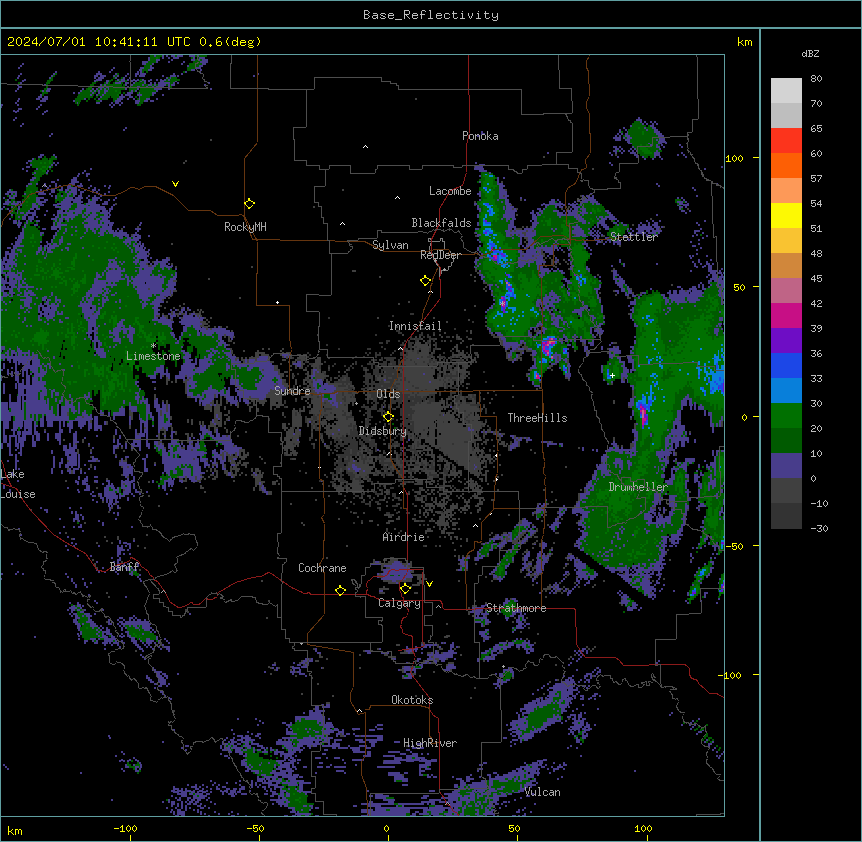
Task: Click the Sundre town label
Action: pyautogui.click(x=292, y=391)
